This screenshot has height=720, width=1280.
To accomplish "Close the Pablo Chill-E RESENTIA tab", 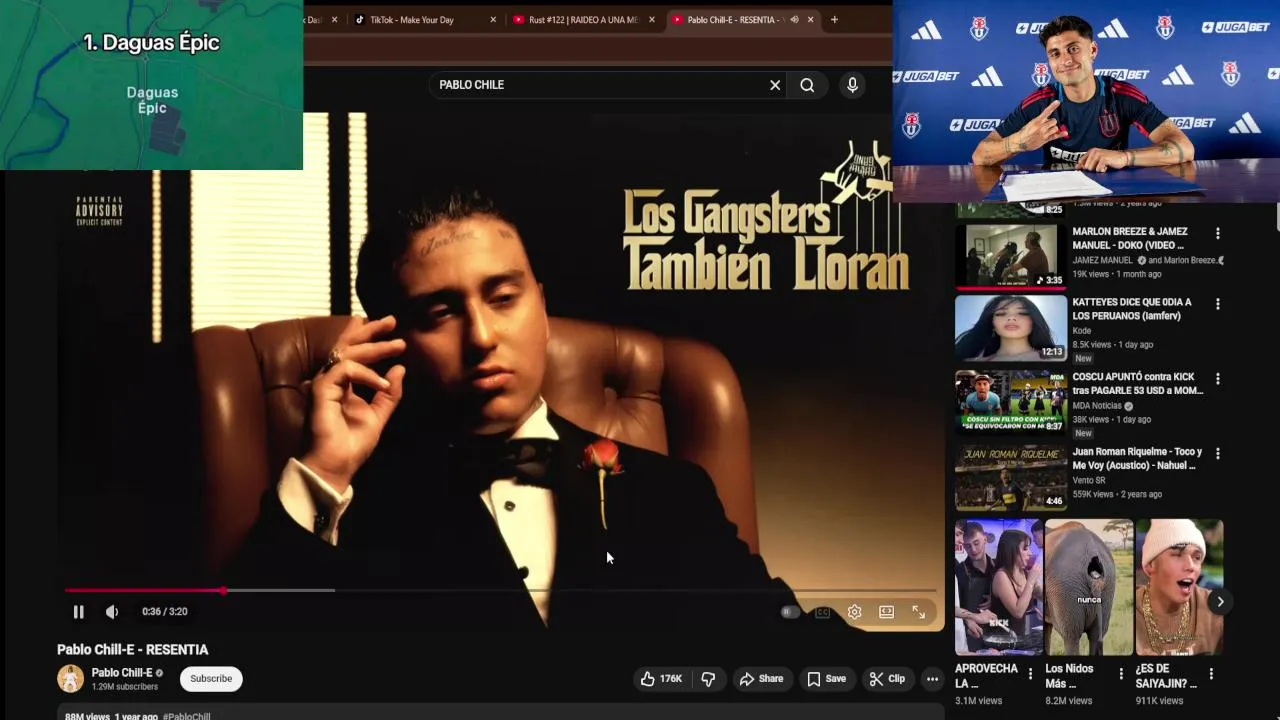I will point(811,20).
